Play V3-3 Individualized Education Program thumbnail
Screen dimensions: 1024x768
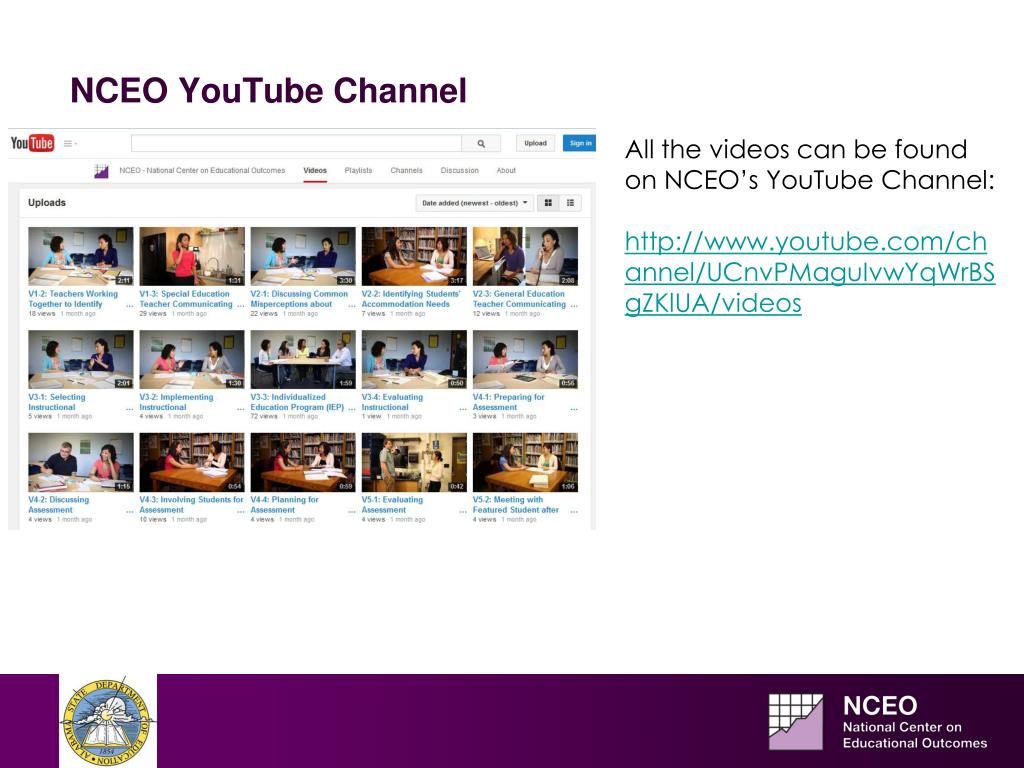tap(303, 359)
